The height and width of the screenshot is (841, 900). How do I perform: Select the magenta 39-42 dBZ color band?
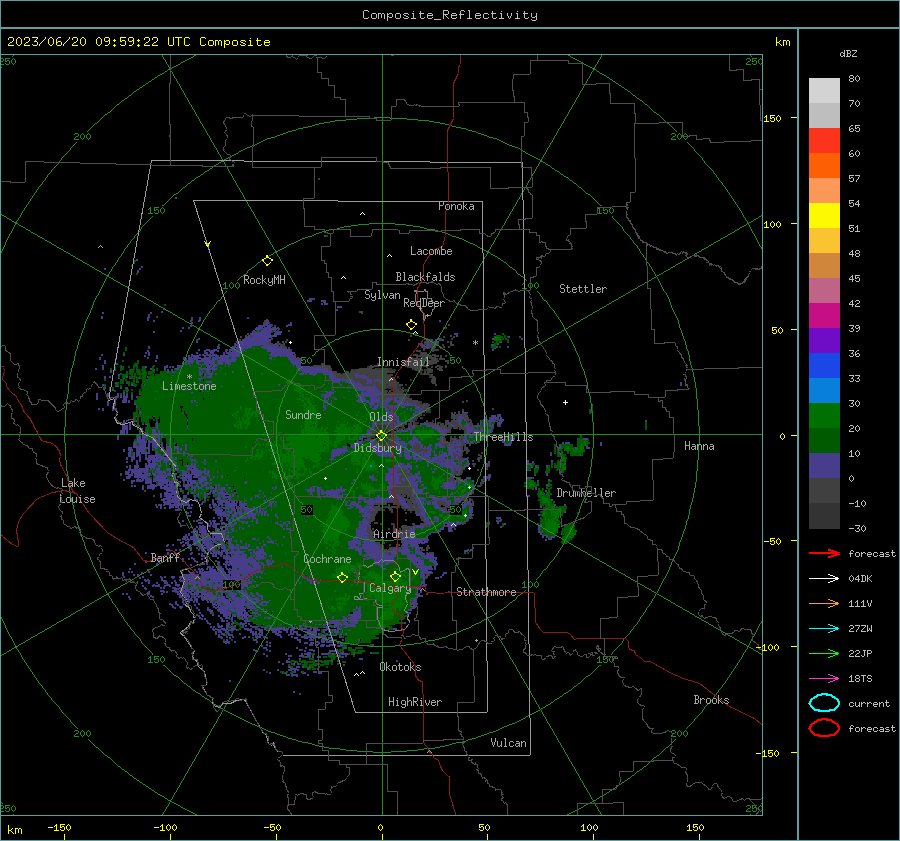[824, 315]
